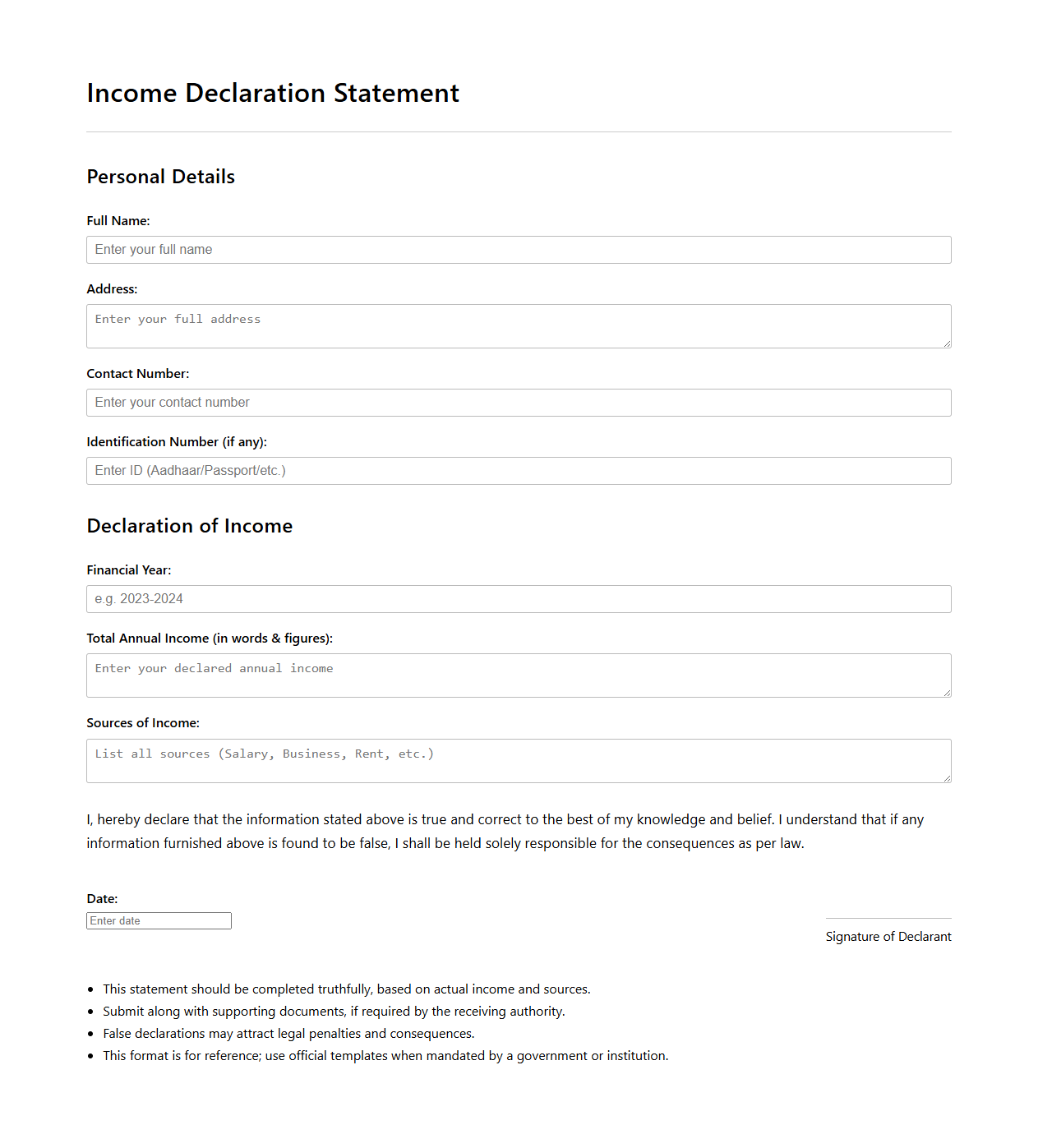Select the Sources of Income text area
1038x1148 pixels.
click(518, 761)
